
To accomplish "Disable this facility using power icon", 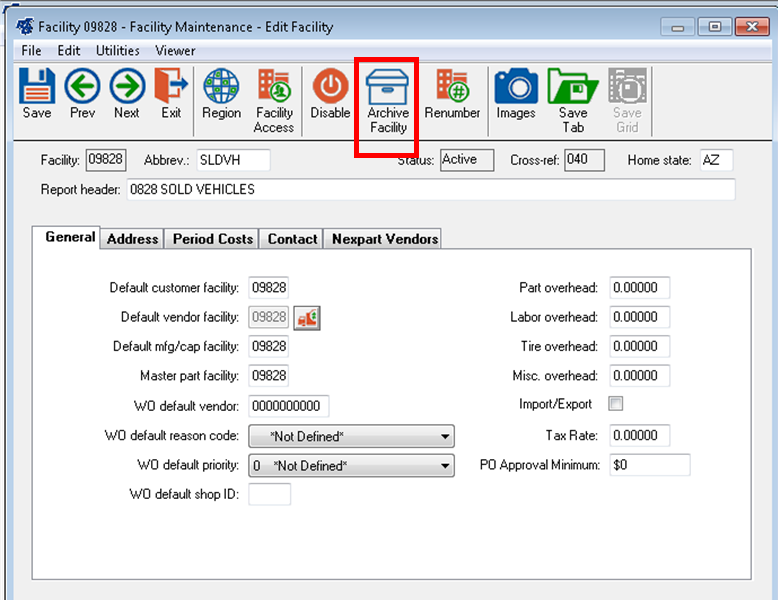I will coord(330,88).
